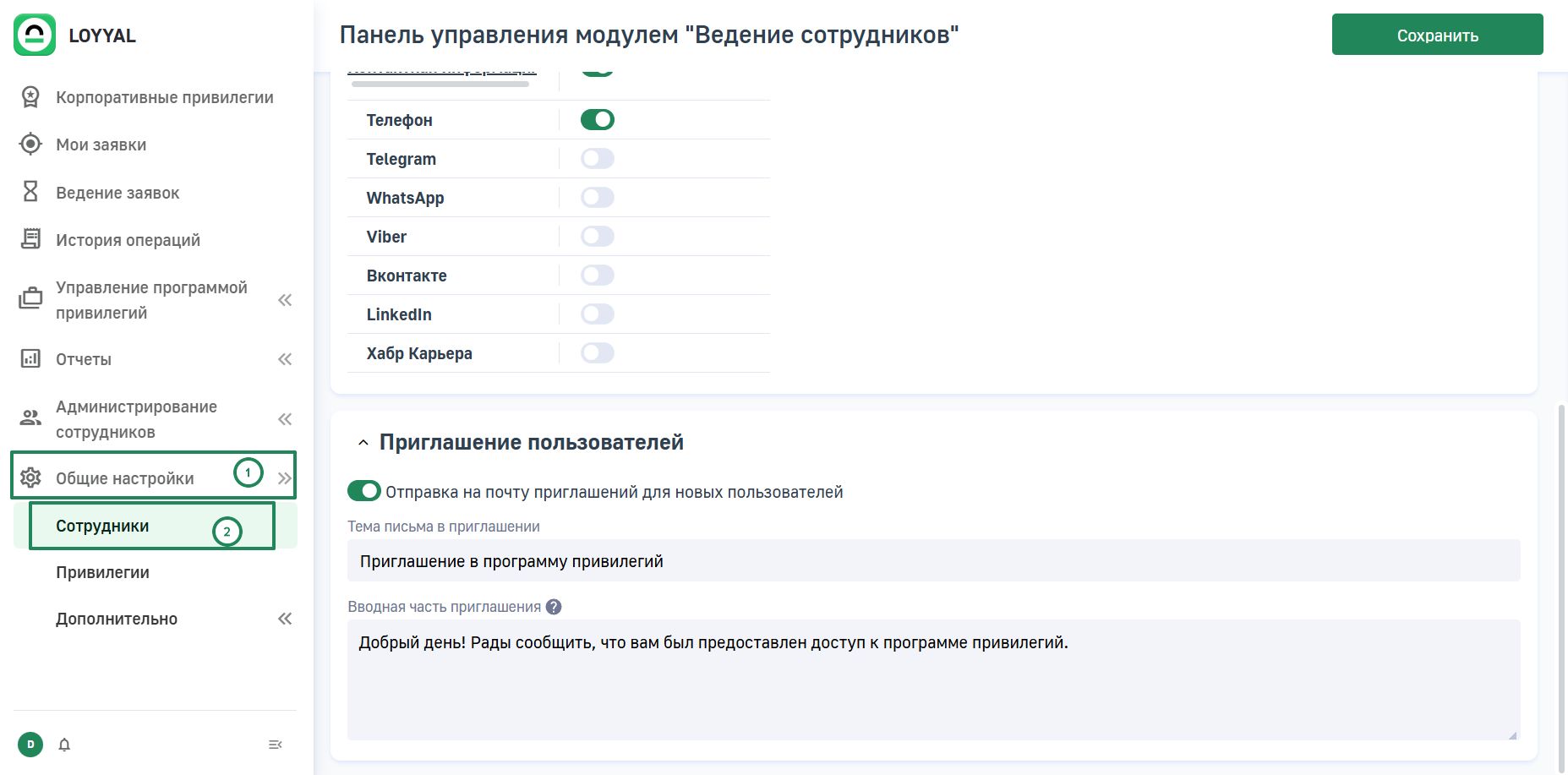The height and width of the screenshot is (775, 1568).
Task: Open the 'Привилегии' settings submenu item
Action: [x=102, y=572]
